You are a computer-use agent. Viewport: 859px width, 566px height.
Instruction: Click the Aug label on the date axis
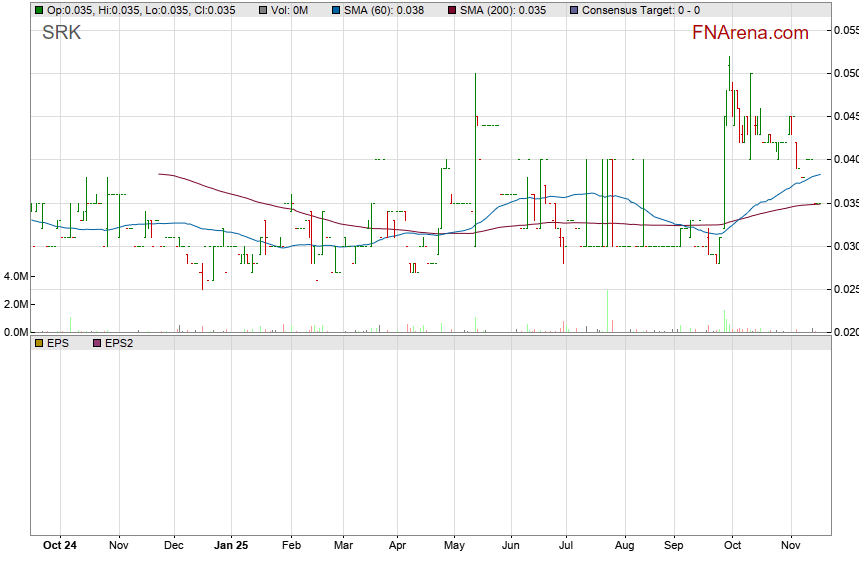point(624,546)
